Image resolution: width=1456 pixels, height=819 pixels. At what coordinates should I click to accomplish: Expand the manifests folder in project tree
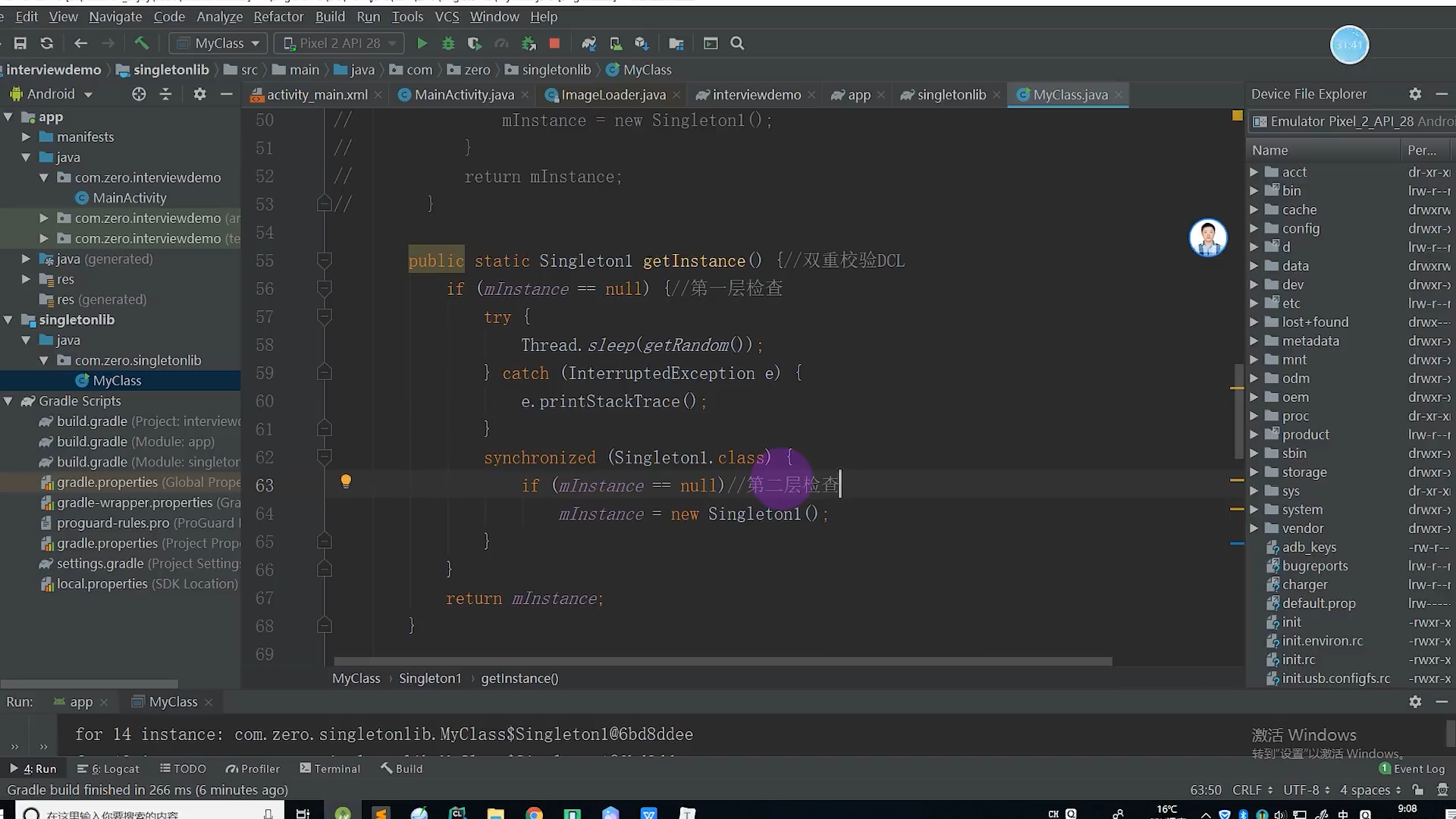(x=26, y=137)
